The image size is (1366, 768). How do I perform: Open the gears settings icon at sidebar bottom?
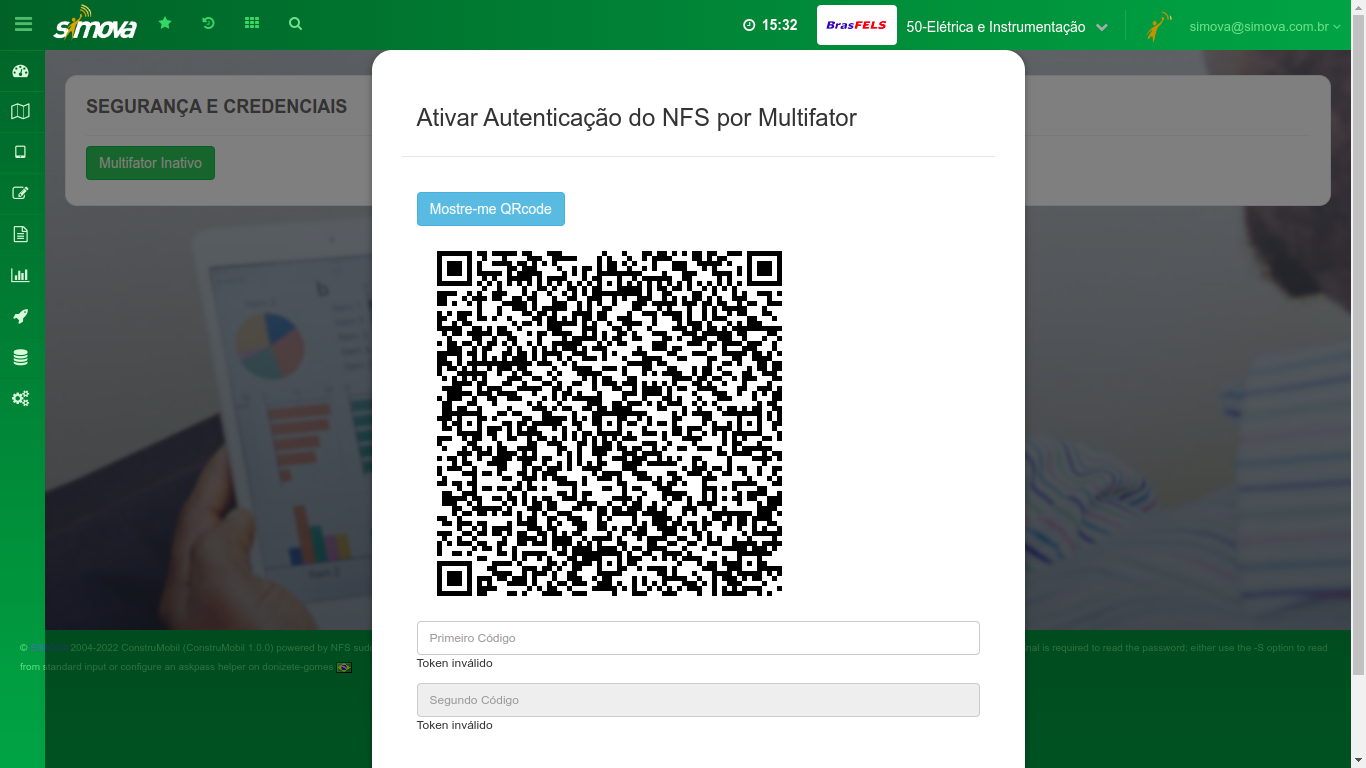(21, 398)
